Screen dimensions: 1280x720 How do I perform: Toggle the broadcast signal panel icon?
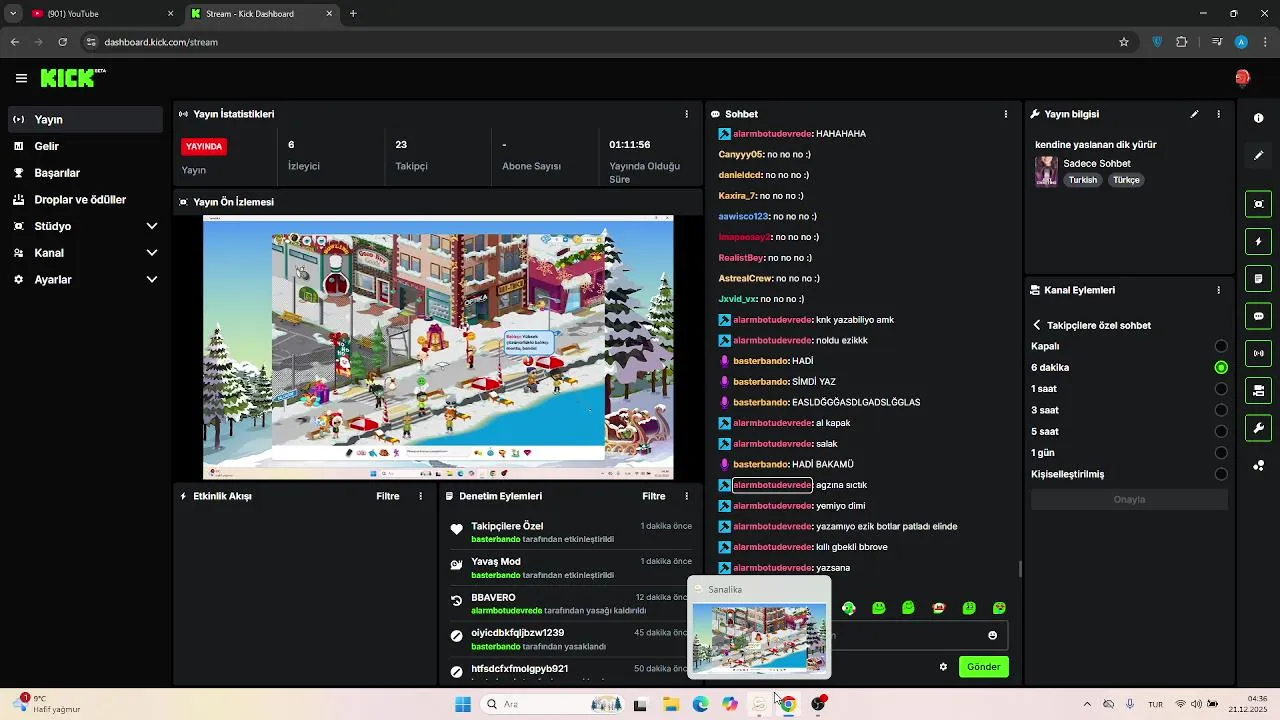point(1258,353)
